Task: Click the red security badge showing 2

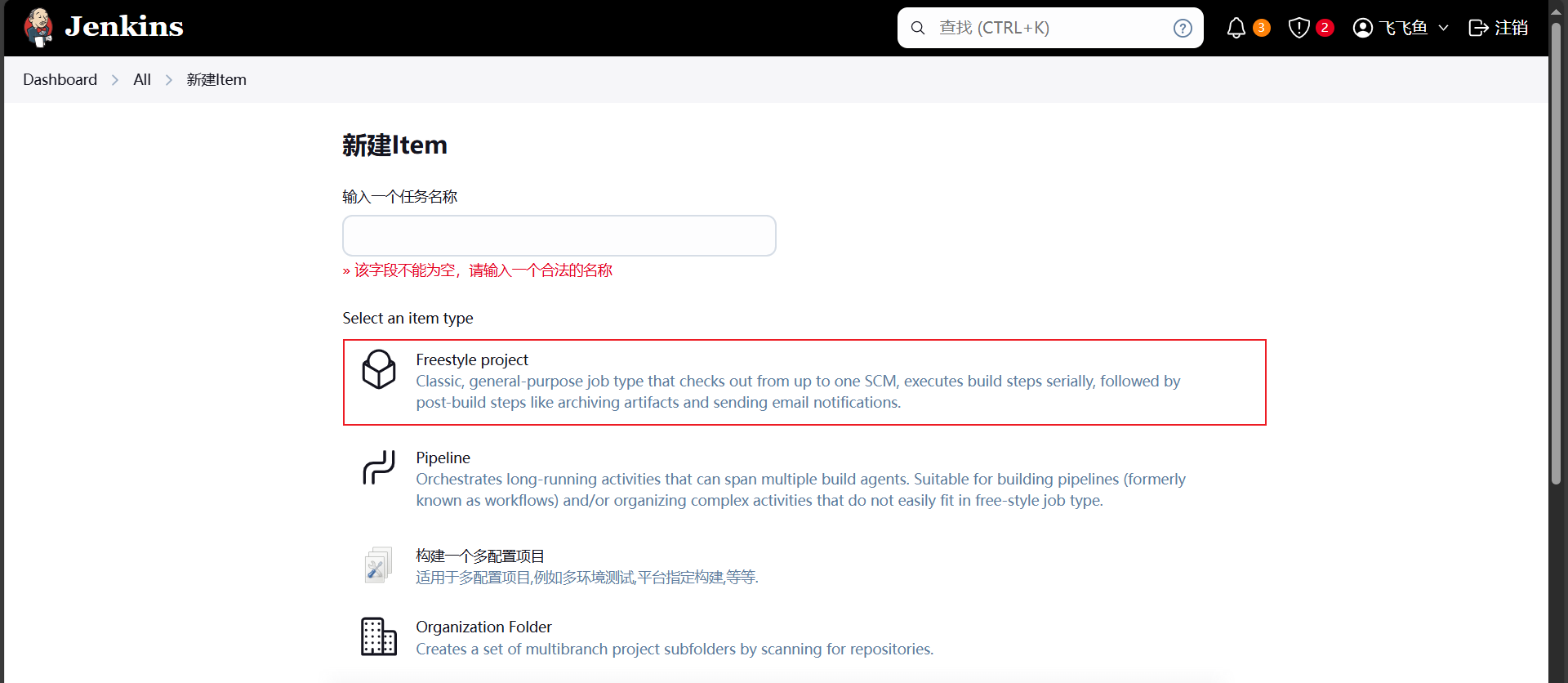Action: pyautogui.click(x=1325, y=28)
